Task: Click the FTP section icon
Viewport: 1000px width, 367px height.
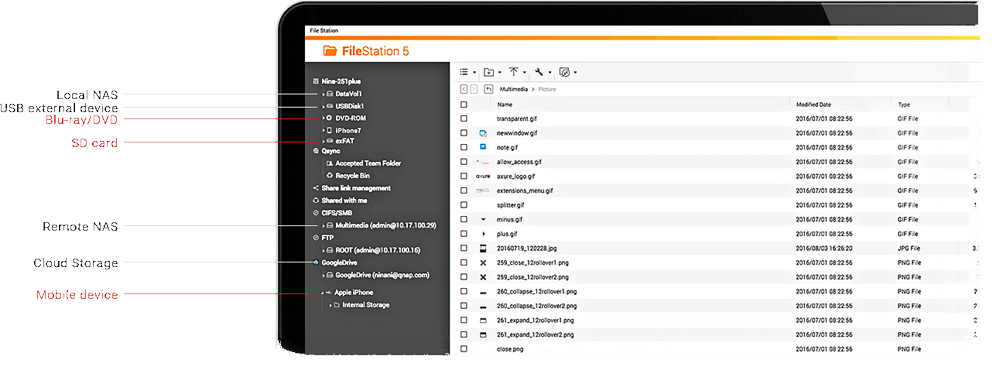Action: click(316, 237)
